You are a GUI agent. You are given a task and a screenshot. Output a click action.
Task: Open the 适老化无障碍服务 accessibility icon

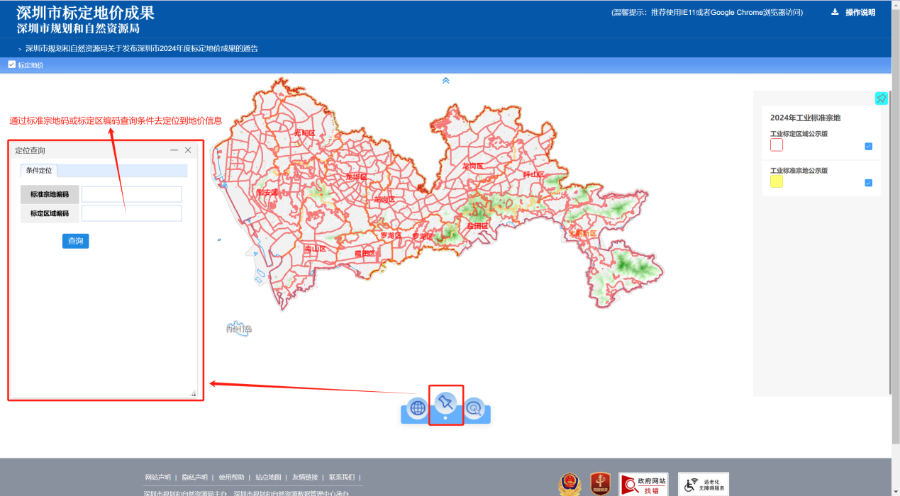705,484
